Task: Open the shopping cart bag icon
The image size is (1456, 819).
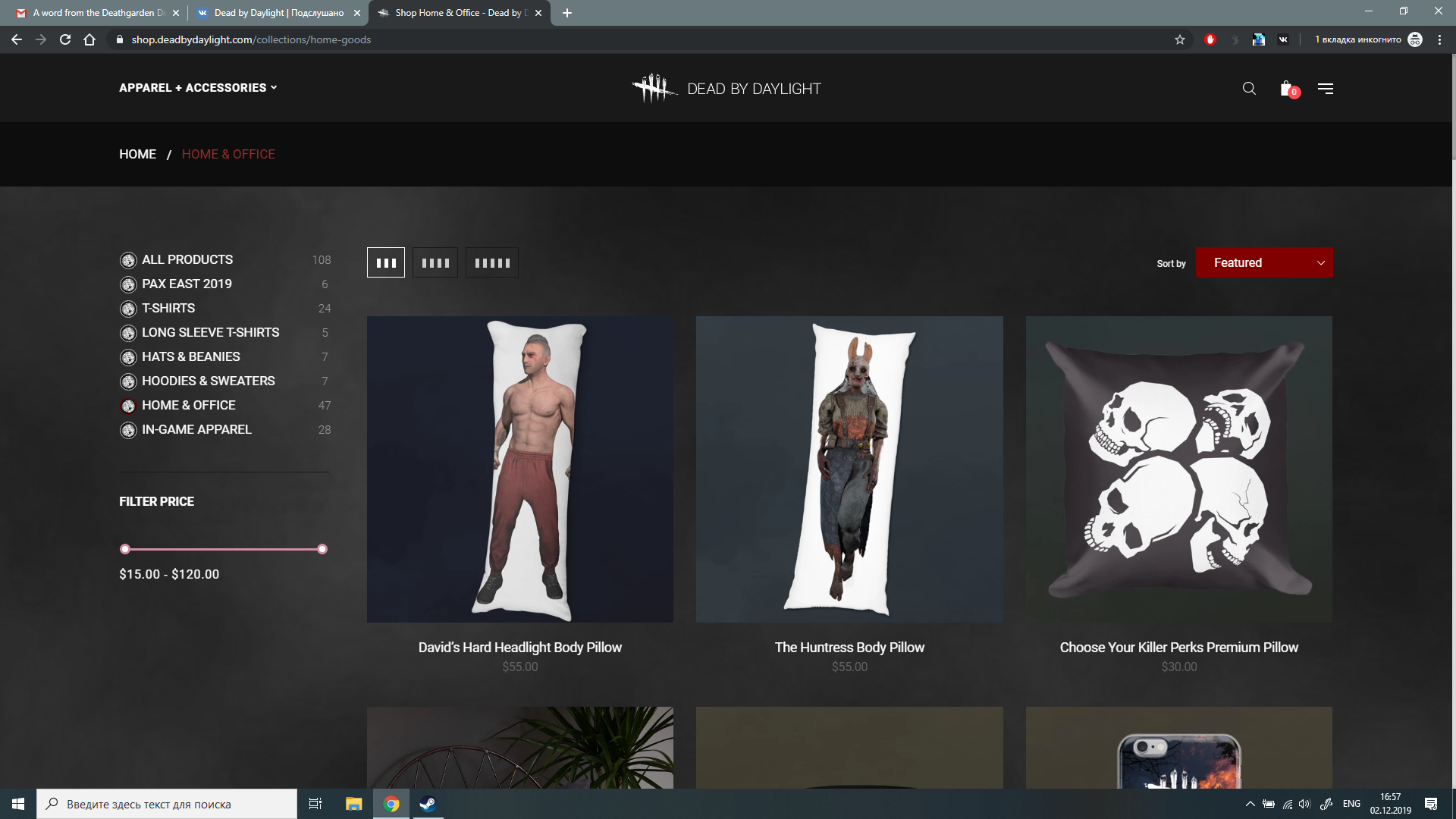Action: click(1289, 89)
